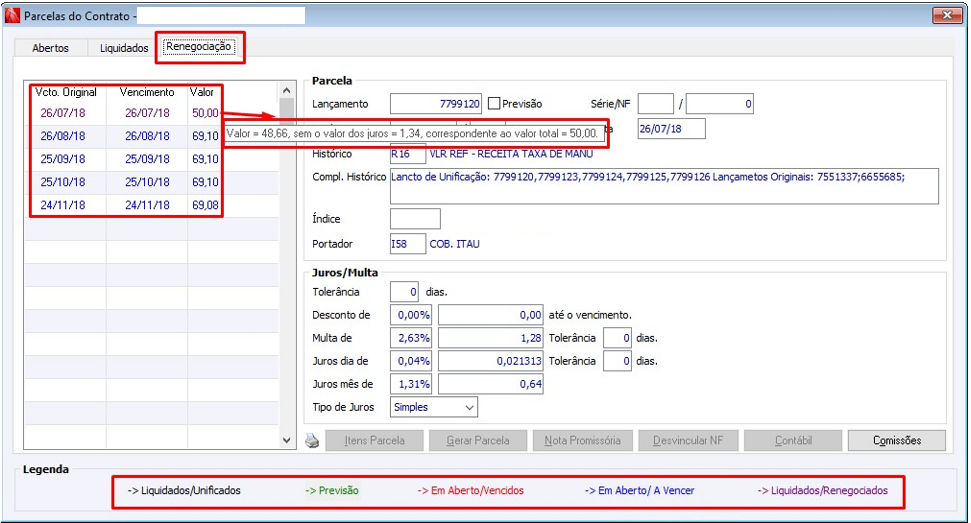Click the Juros dia de percentage field 0,04%
This screenshot has height=523, width=971.
[x=411, y=361]
